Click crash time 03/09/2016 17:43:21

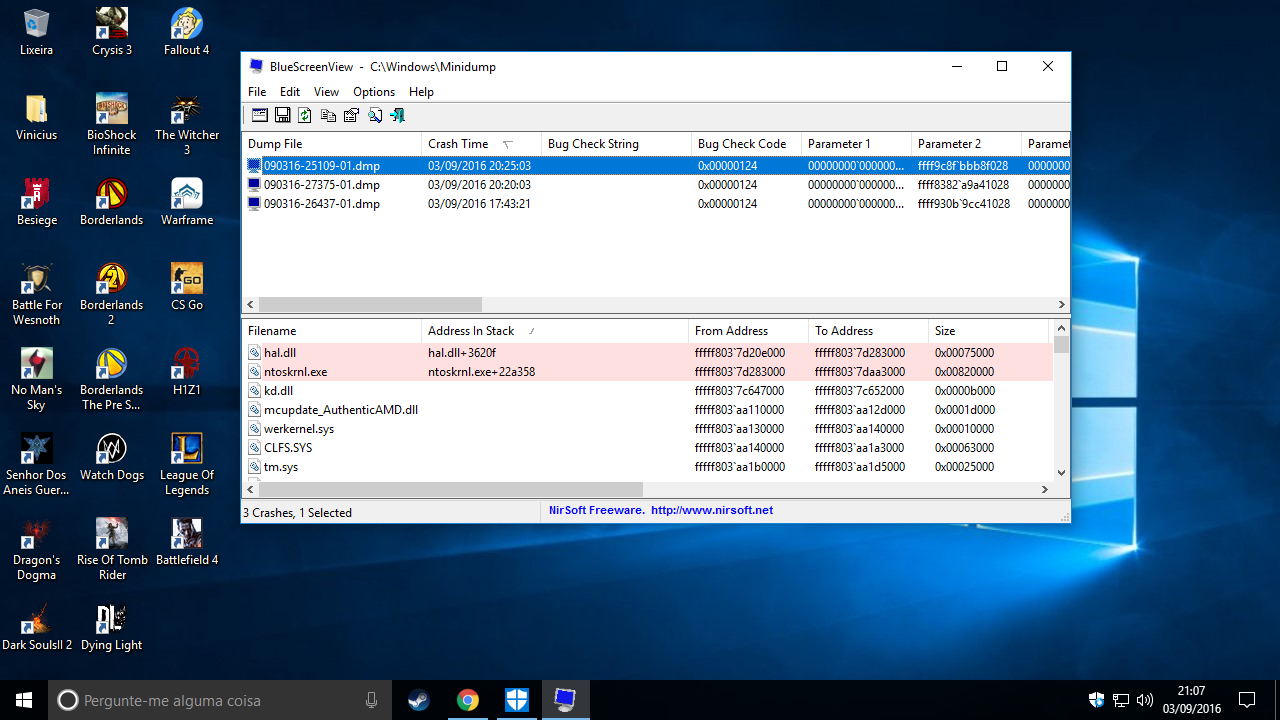479,204
